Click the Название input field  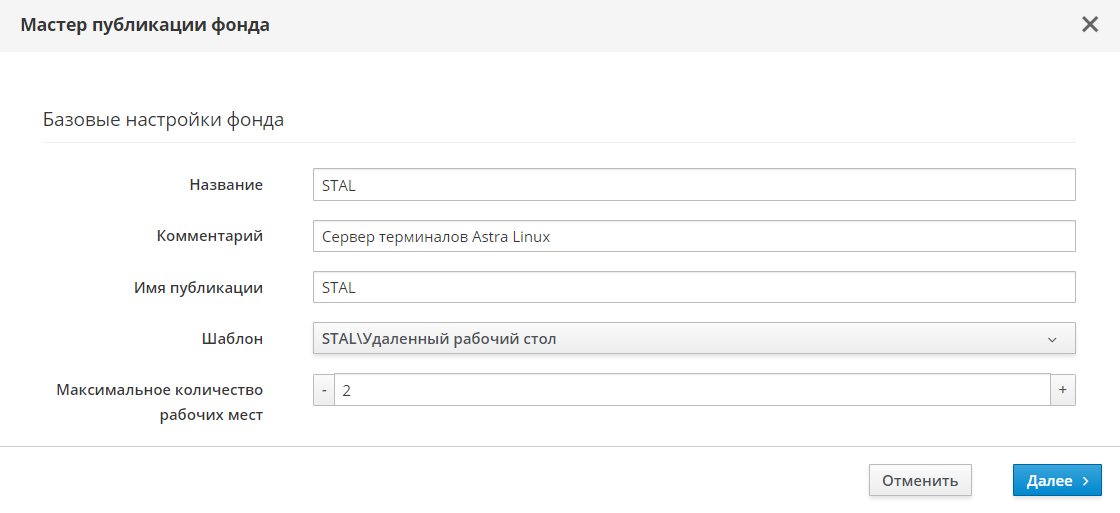click(693, 185)
